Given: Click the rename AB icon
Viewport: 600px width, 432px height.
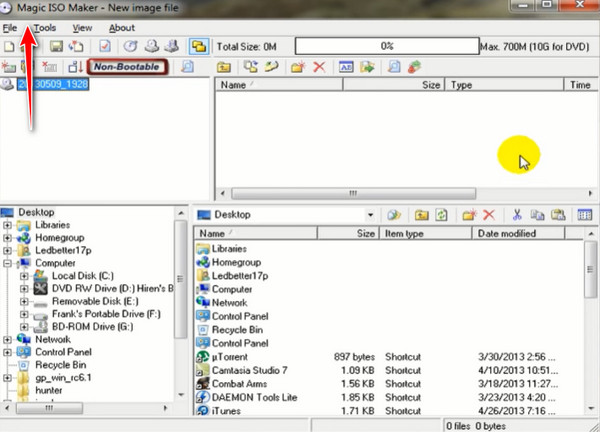Looking at the screenshot, I should (346, 67).
